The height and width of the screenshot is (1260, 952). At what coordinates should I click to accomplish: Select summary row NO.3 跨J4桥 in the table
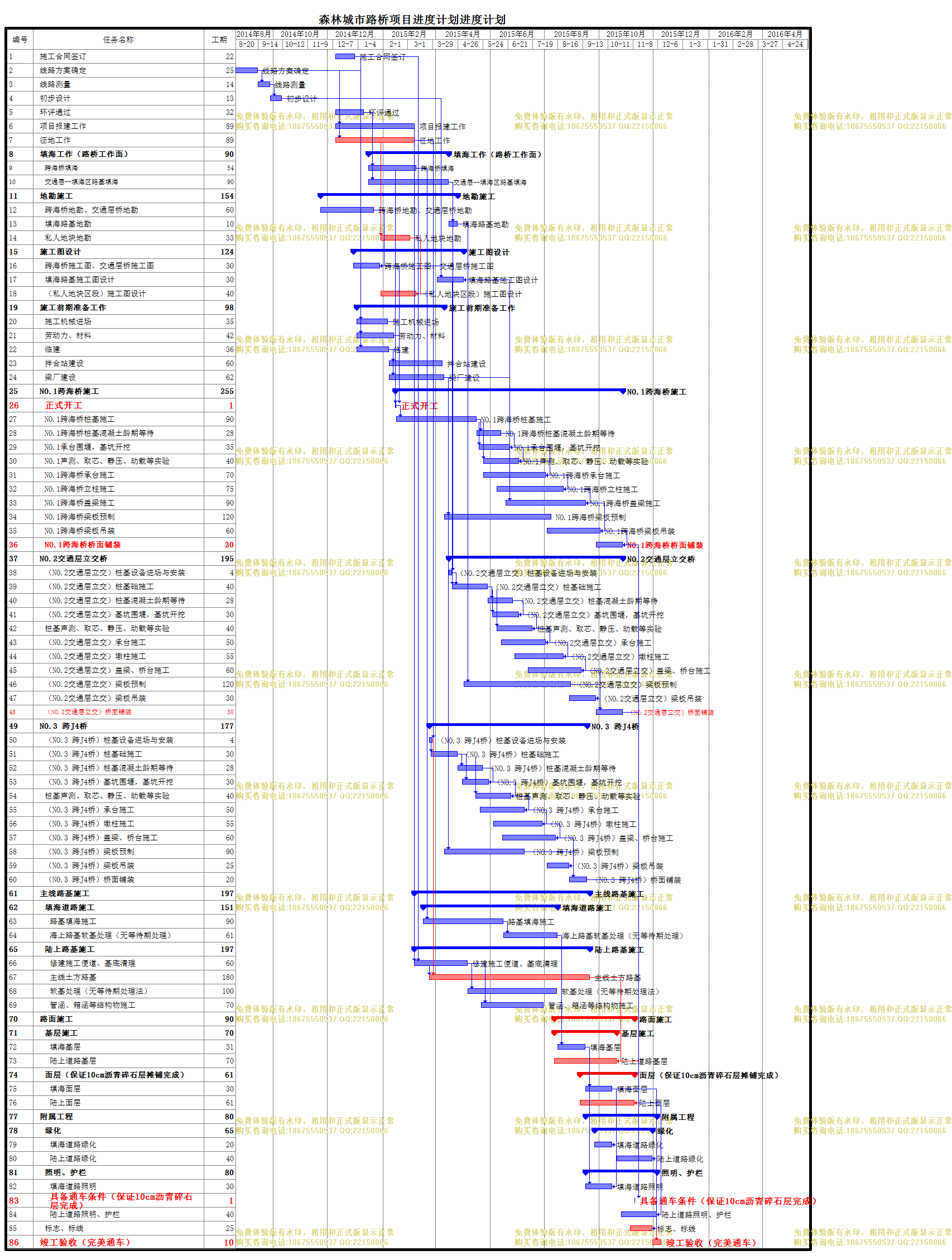point(121,727)
